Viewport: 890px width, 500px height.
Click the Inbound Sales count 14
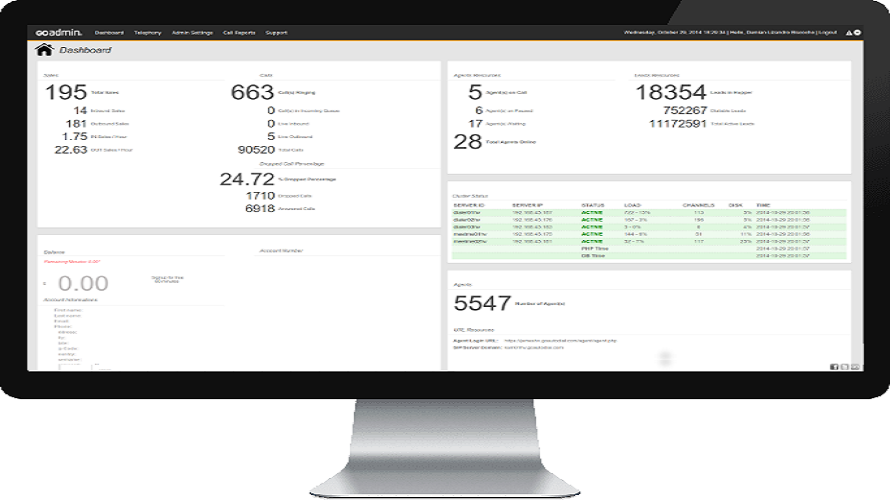tap(80, 110)
